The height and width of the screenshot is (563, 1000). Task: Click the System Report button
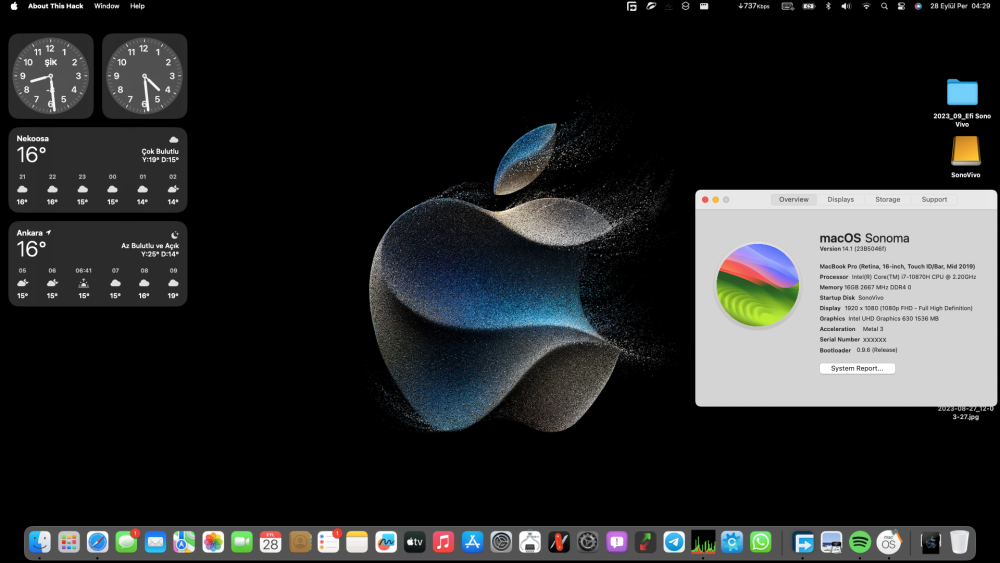(857, 369)
